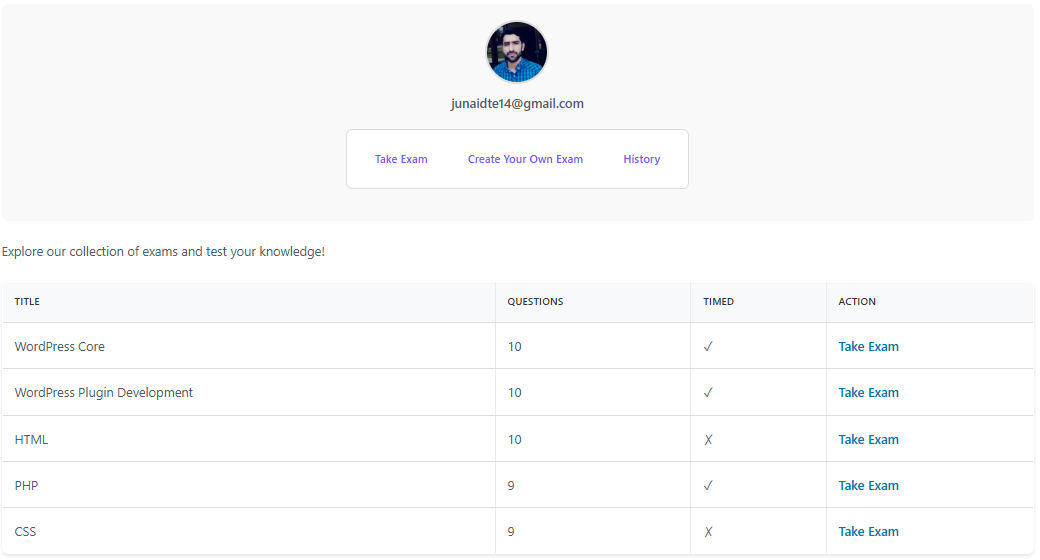
Task: Open the History tab
Action: pos(641,159)
